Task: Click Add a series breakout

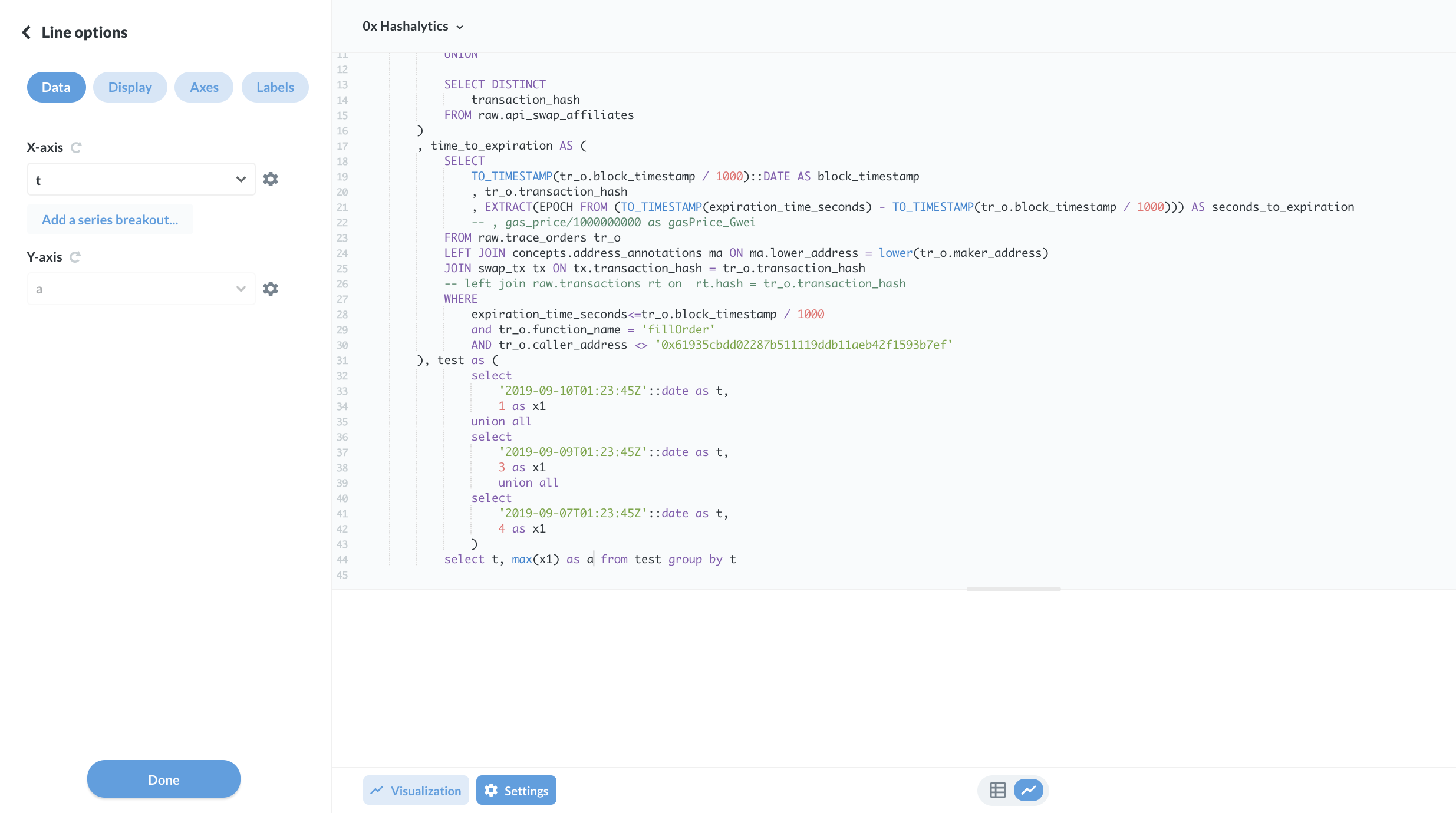Action: [110, 219]
